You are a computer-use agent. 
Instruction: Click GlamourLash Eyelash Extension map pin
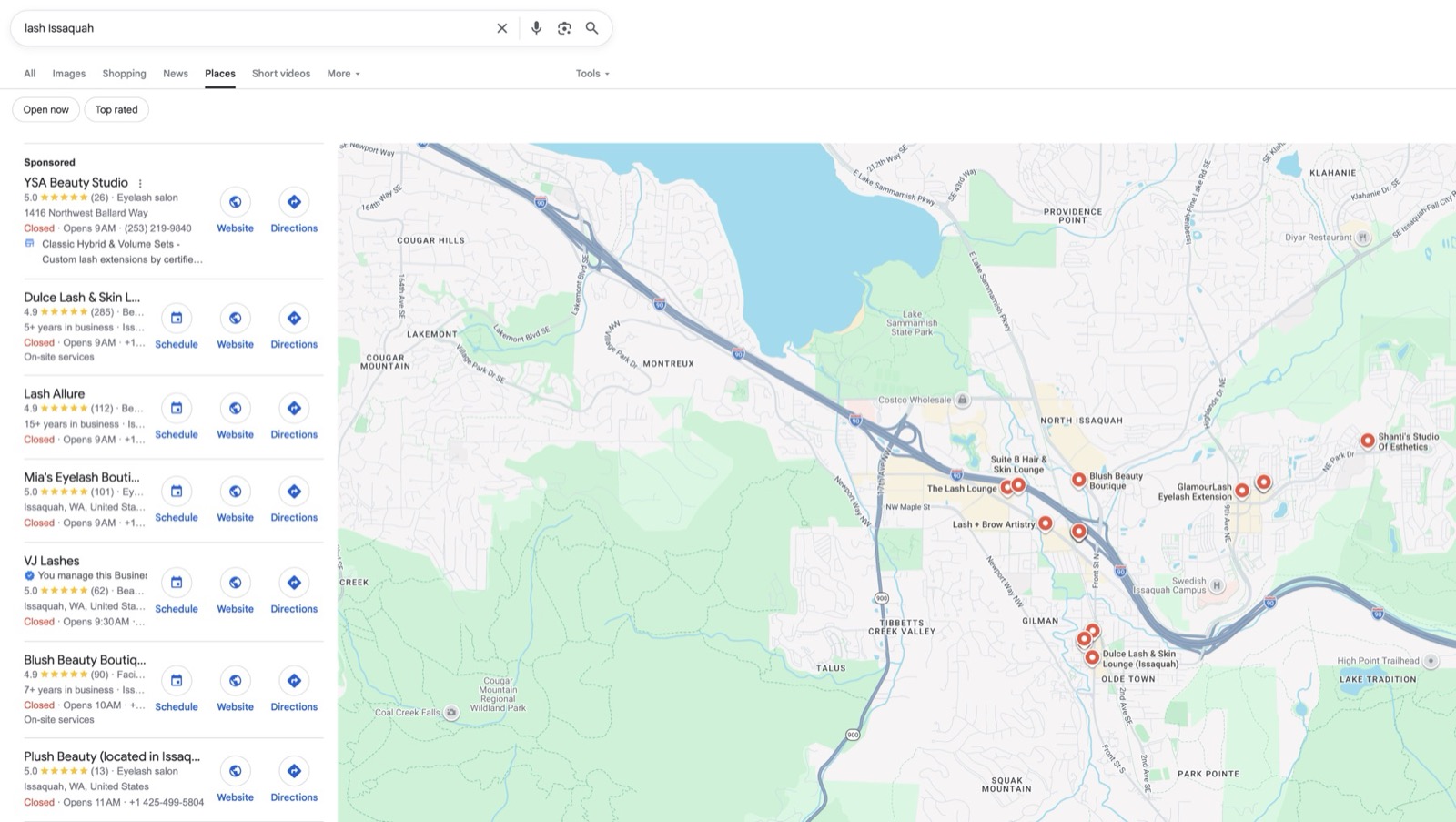[1241, 491]
